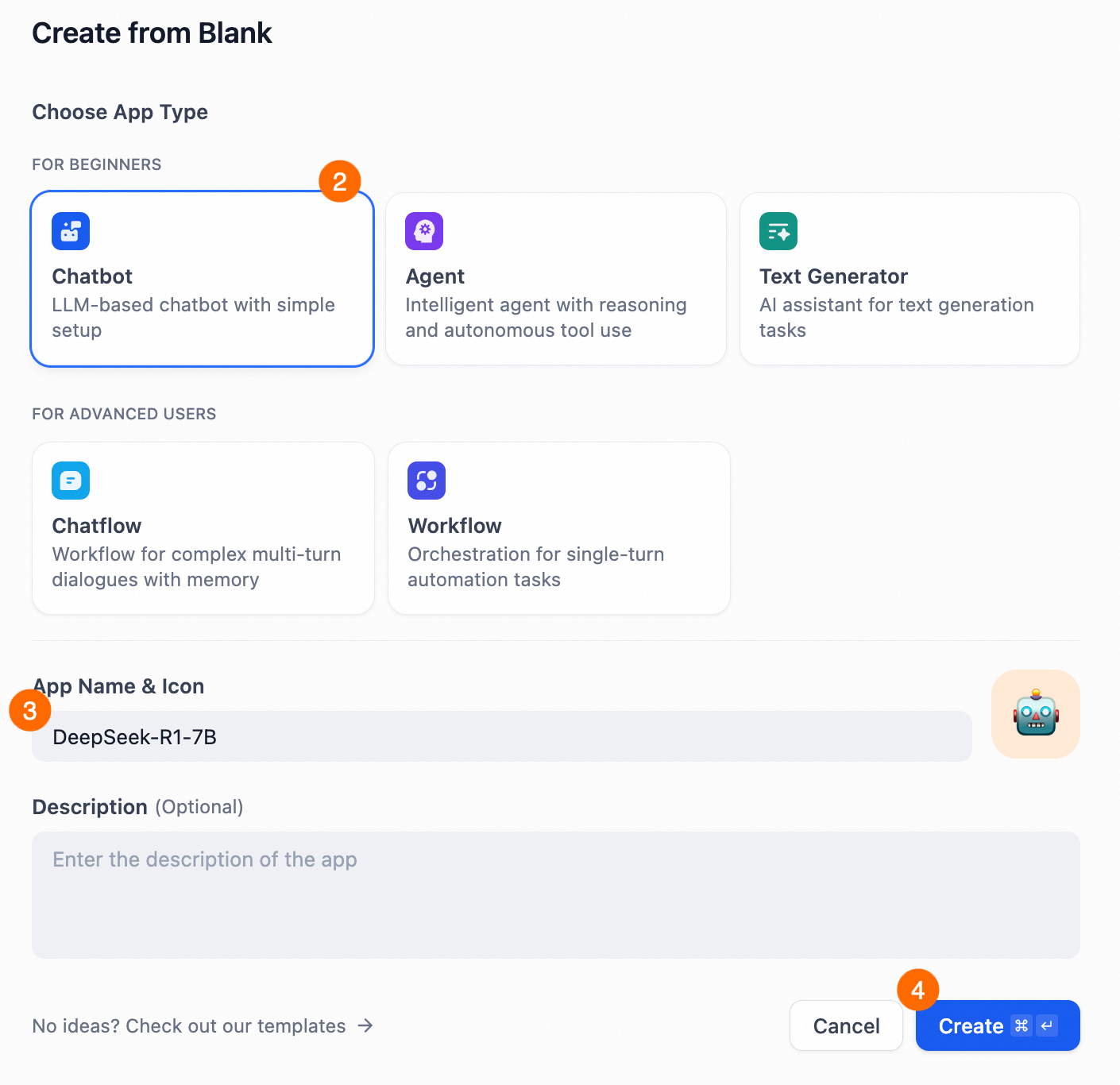
Task: Open the "Check out our templates" link
Action: click(x=189, y=1025)
